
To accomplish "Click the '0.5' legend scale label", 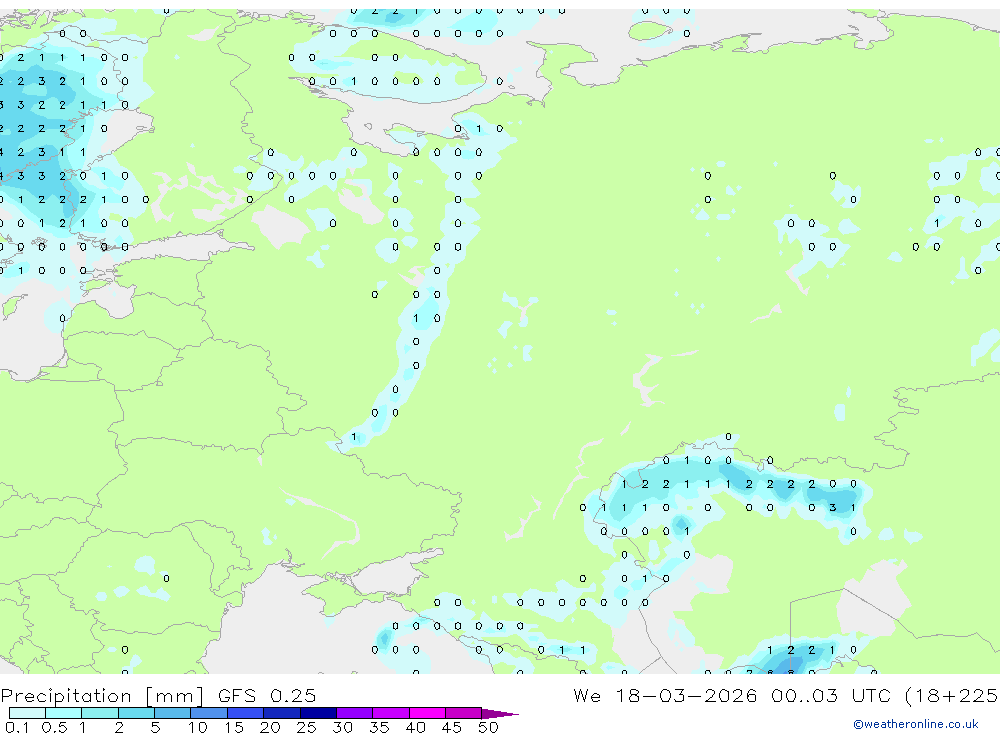I will pos(54,727).
